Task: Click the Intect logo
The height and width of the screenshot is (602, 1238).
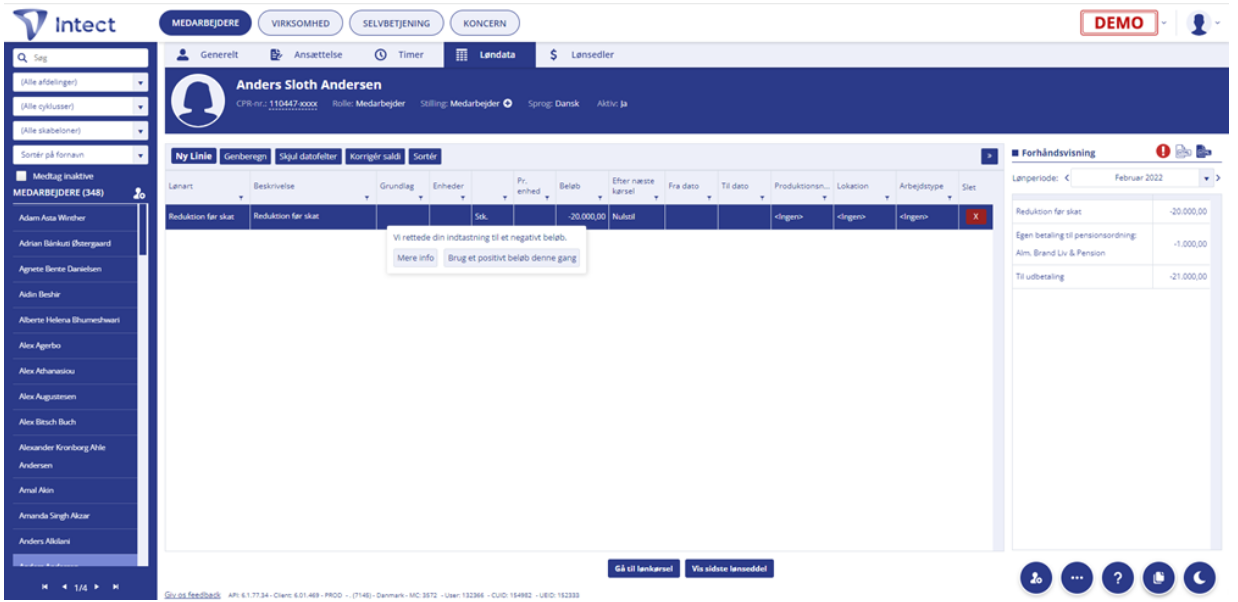Action: tap(66, 23)
